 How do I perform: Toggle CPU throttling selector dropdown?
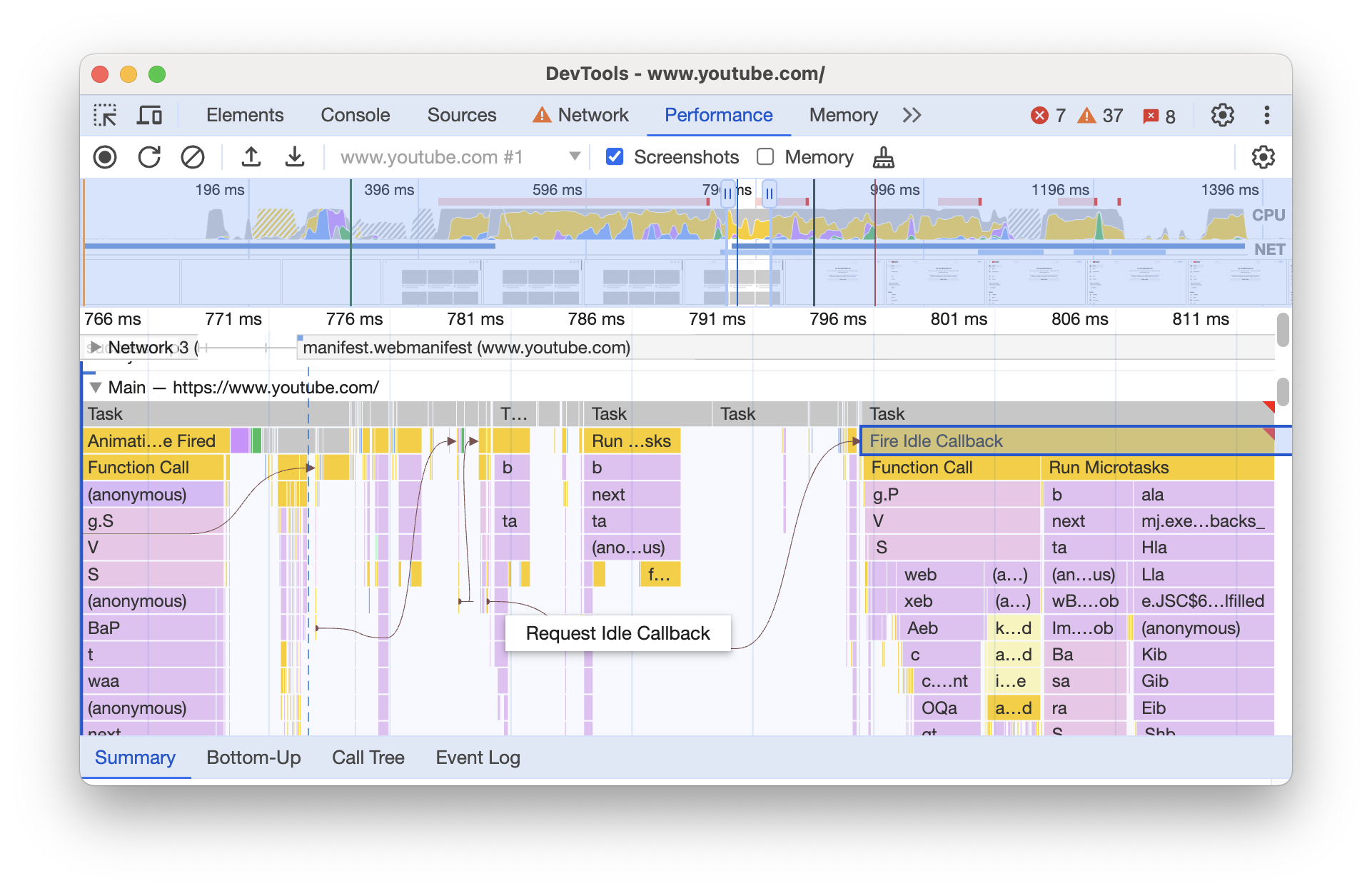(x=1262, y=156)
